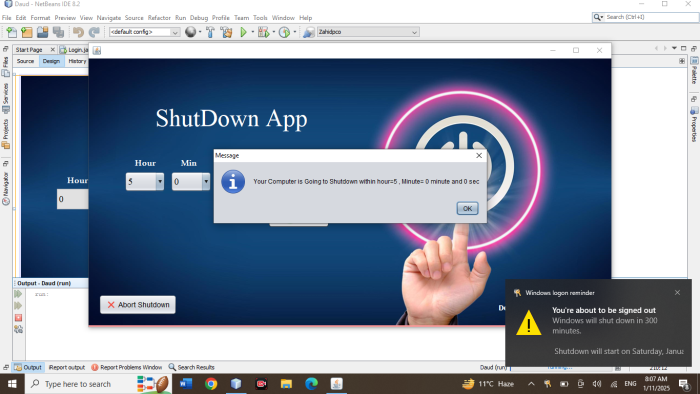Click the Redo arrow icon
The width and height of the screenshot is (700, 394).
[x=94, y=32]
